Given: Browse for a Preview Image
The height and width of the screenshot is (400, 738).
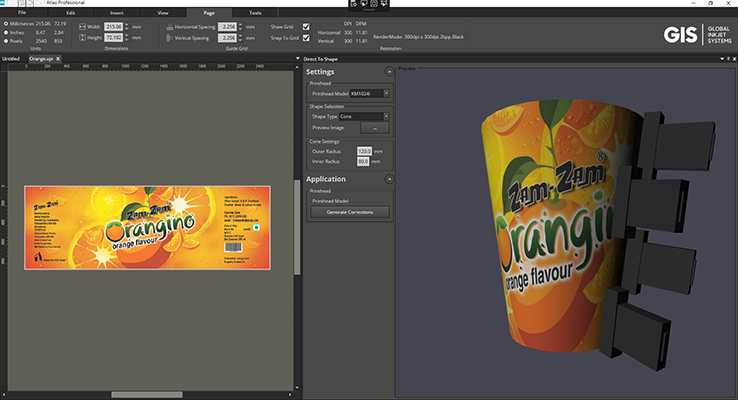Looking at the screenshot, I should click(x=375, y=128).
